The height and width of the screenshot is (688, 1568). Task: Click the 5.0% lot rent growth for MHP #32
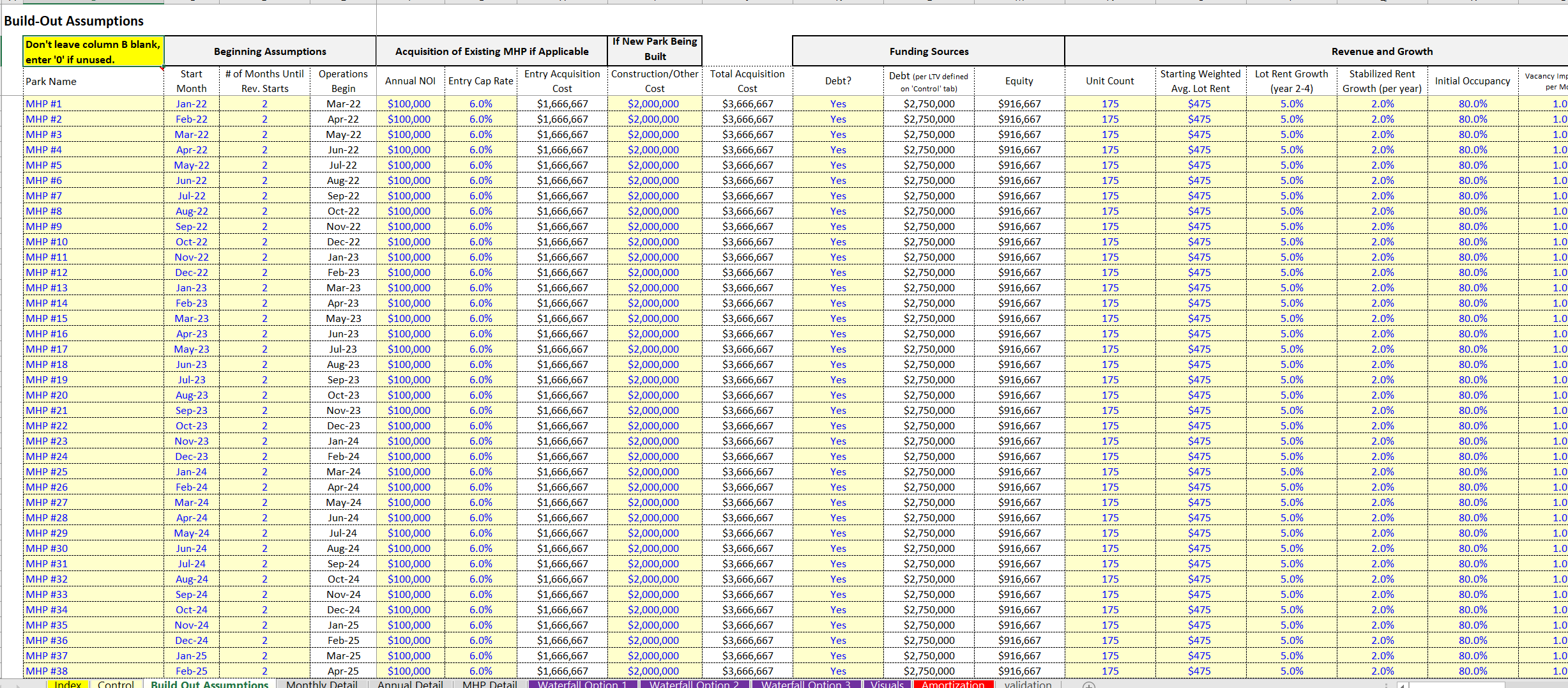pos(1291,579)
